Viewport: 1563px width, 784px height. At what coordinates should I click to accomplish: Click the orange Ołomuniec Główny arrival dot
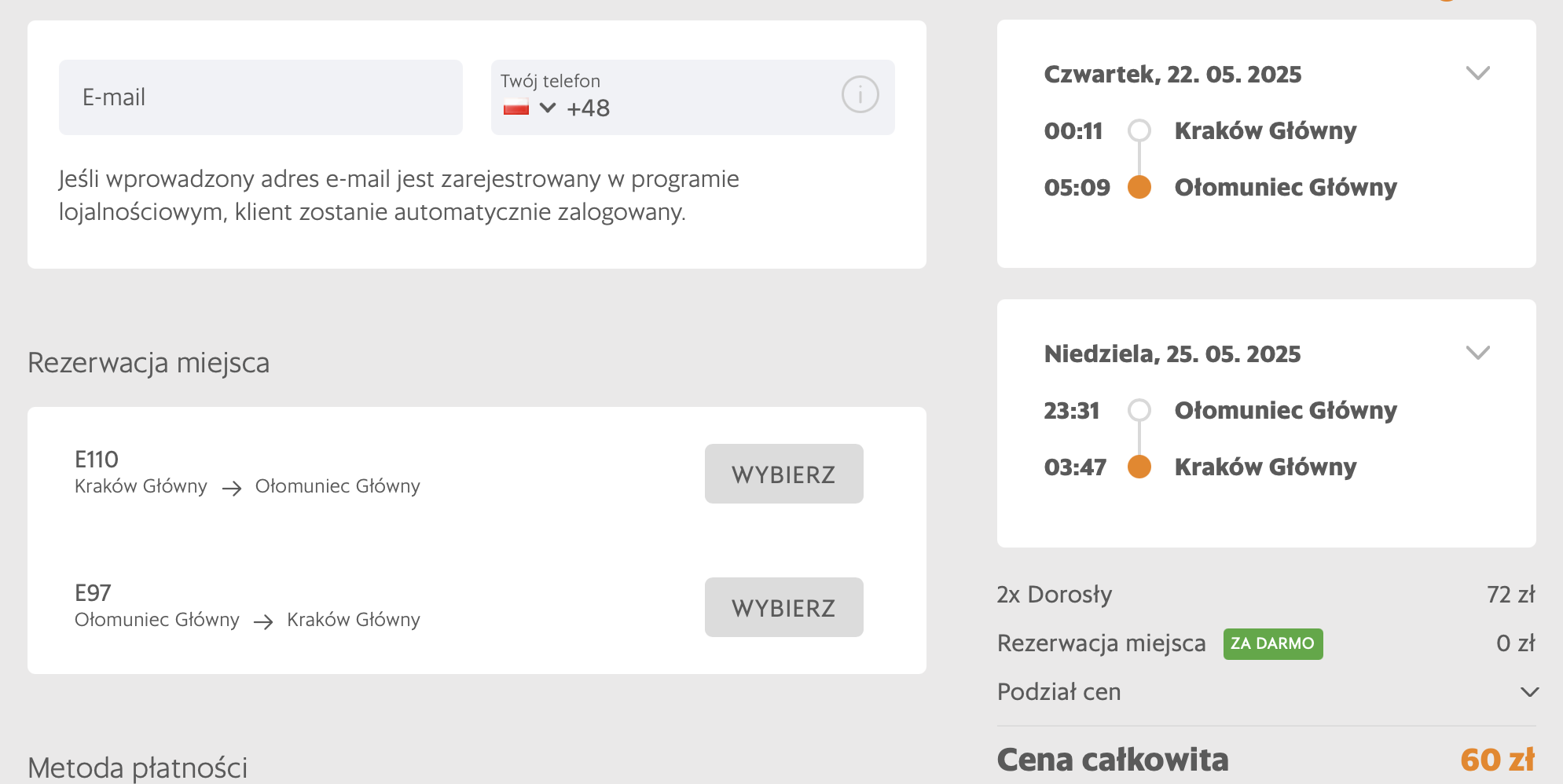click(x=1139, y=187)
